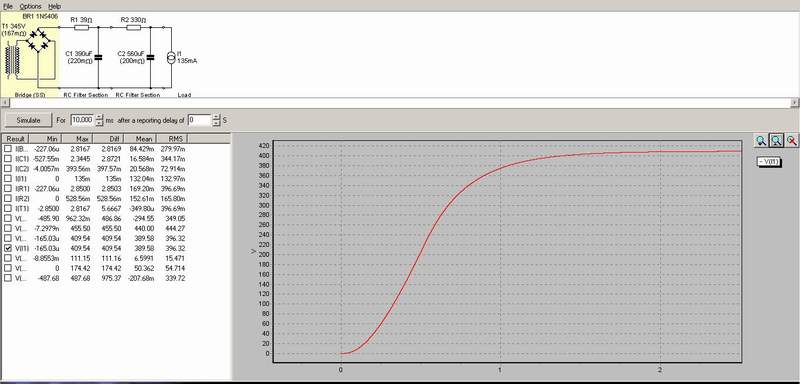This screenshot has width=800, height=384.
Task: Click the Simulate button
Action: pos(28,120)
